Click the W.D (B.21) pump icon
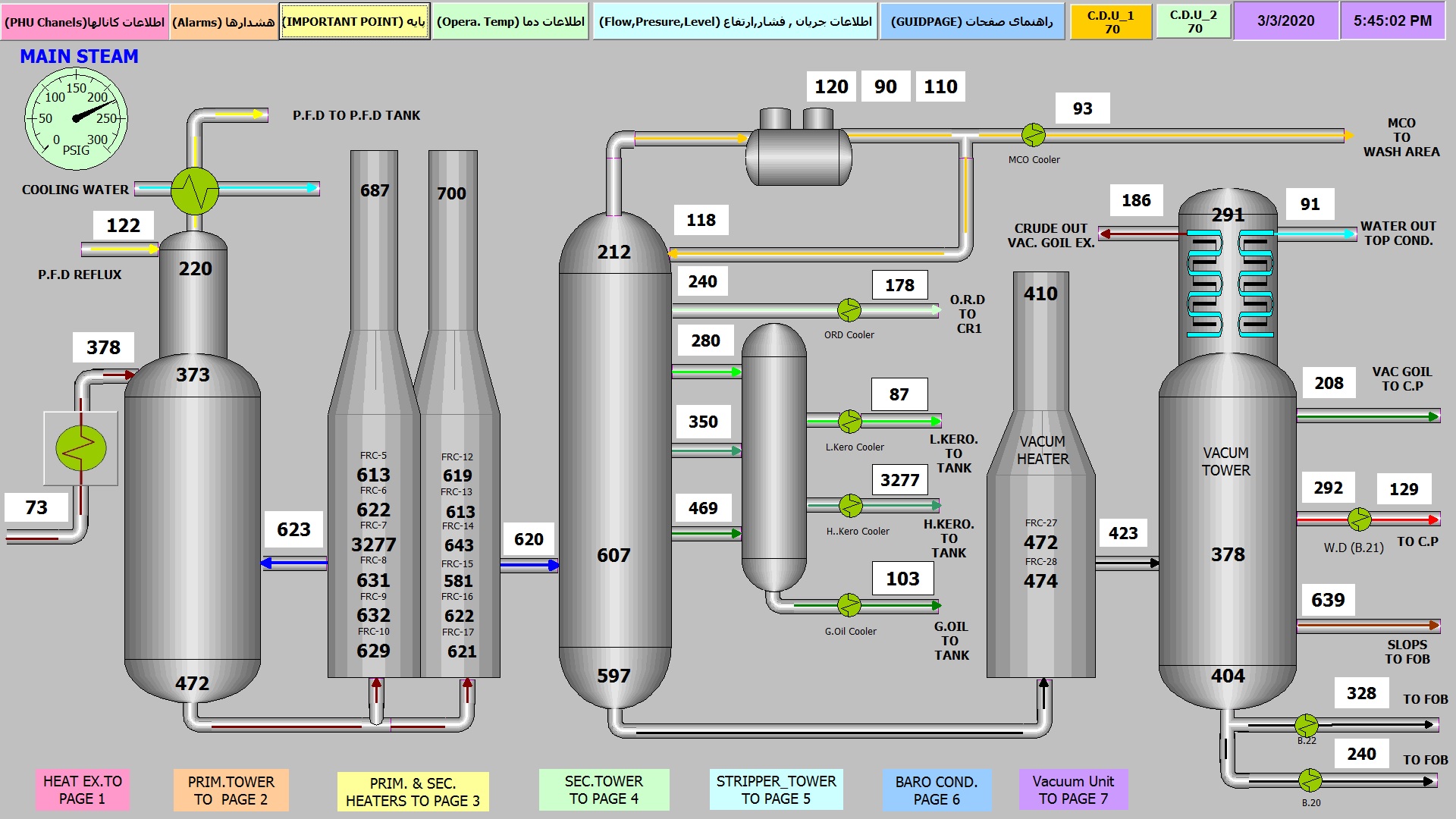1456x819 pixels. click(x=1359, y=519)
